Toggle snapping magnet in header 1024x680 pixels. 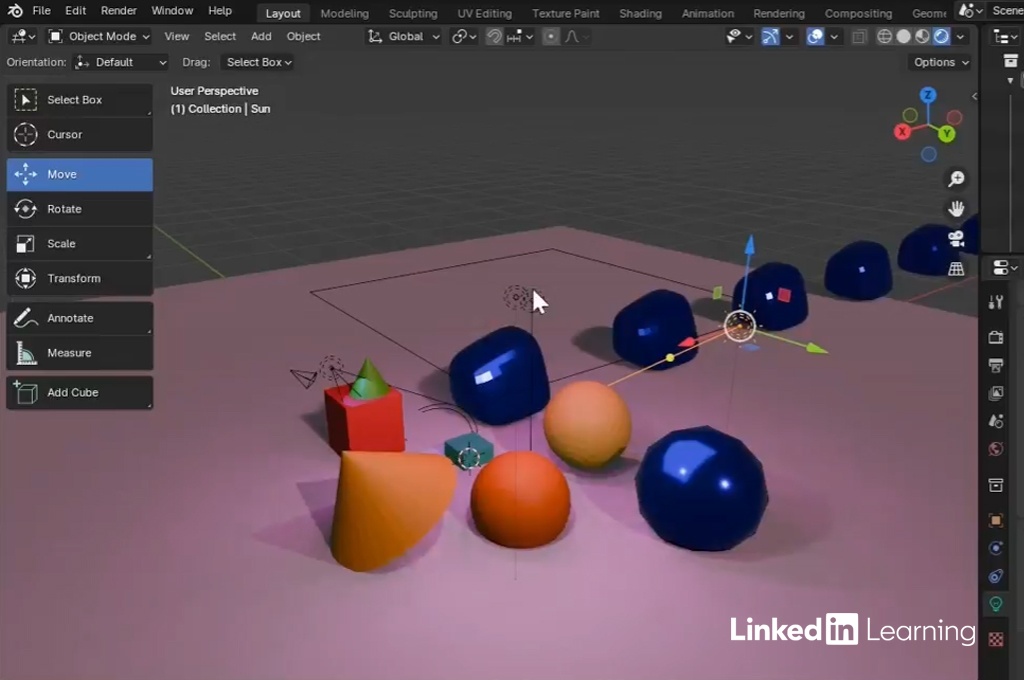494,36
